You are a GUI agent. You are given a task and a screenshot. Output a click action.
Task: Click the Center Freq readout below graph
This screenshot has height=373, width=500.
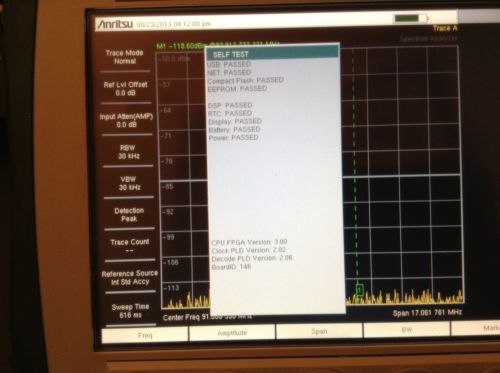pos(207,317)
